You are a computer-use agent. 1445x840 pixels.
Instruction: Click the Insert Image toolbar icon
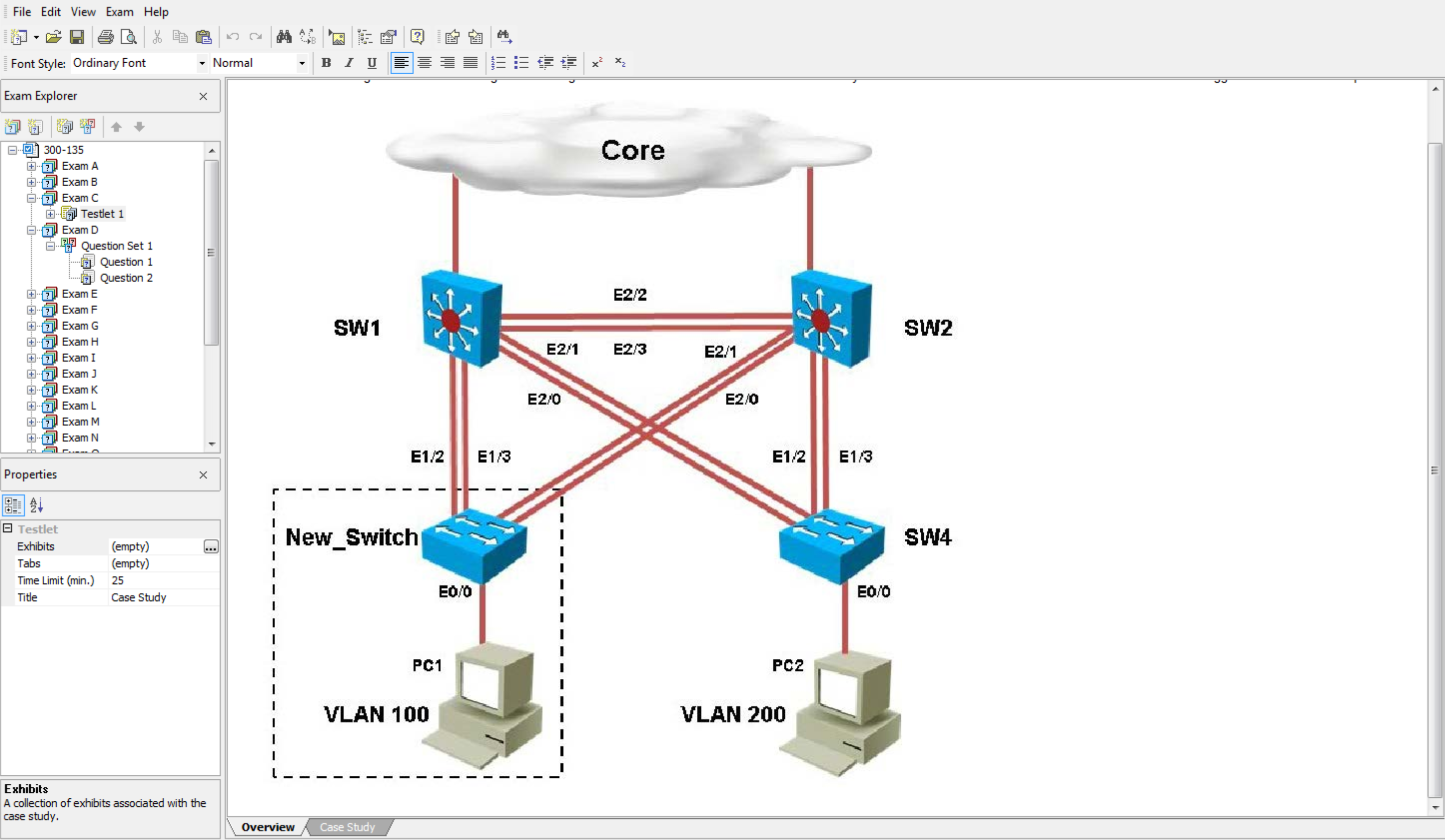click(336, 36)
